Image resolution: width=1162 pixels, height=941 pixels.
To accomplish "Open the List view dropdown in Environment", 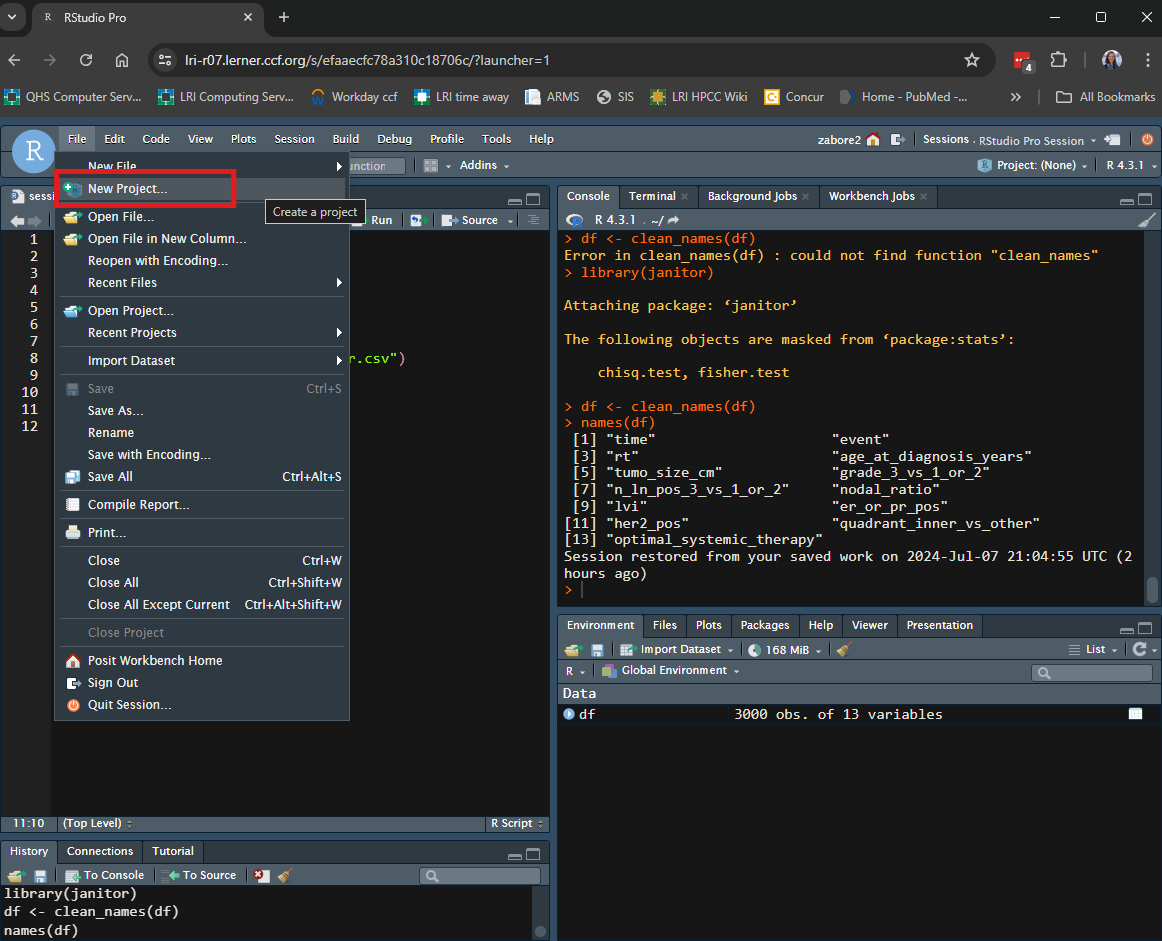I will pos(1093,650).
